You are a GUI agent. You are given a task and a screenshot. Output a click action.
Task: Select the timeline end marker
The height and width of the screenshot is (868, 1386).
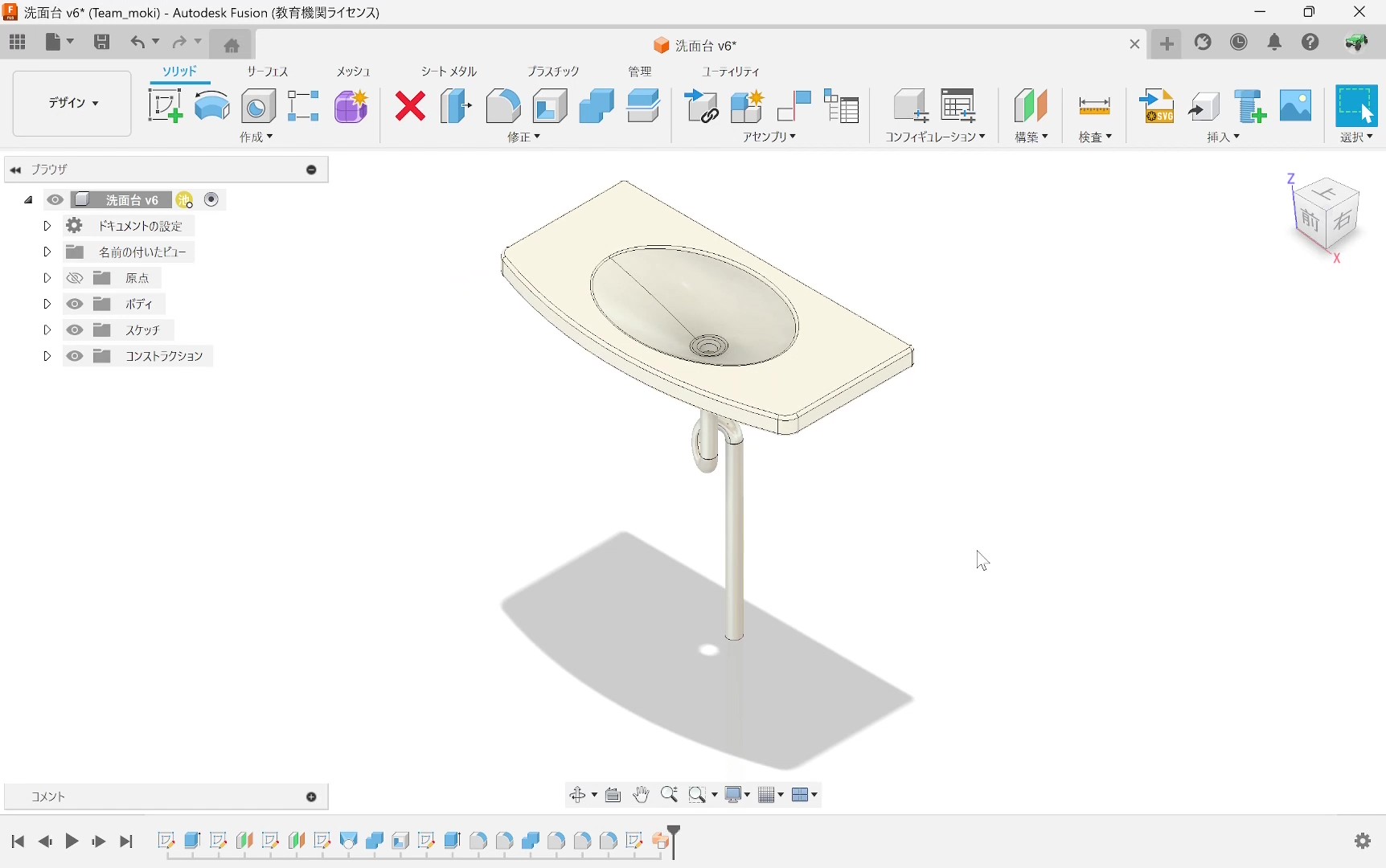(674, 841)
